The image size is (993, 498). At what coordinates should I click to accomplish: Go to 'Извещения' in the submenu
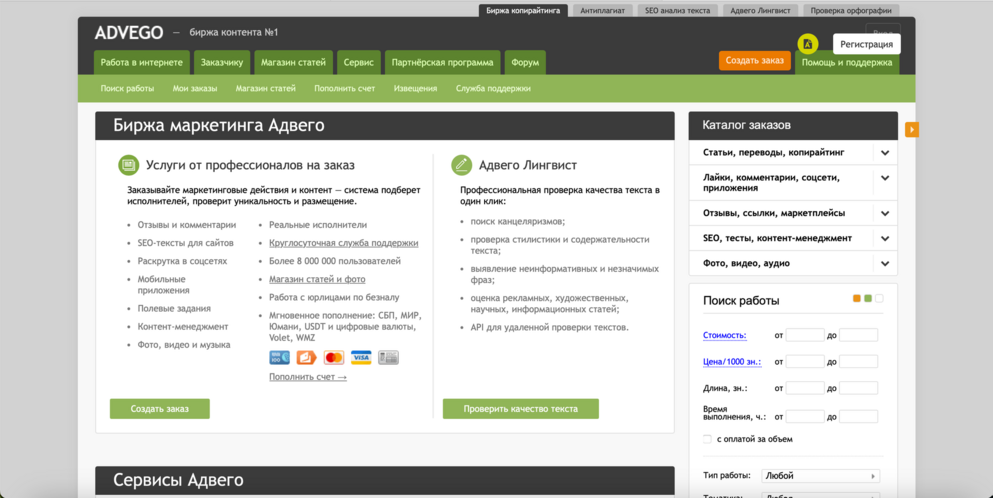[x=415, y=89]
